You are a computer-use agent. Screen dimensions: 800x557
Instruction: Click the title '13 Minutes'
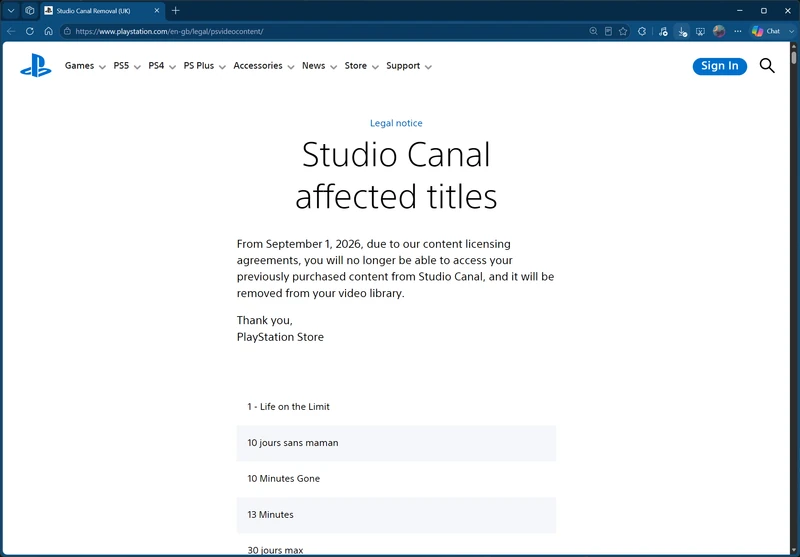270,515
